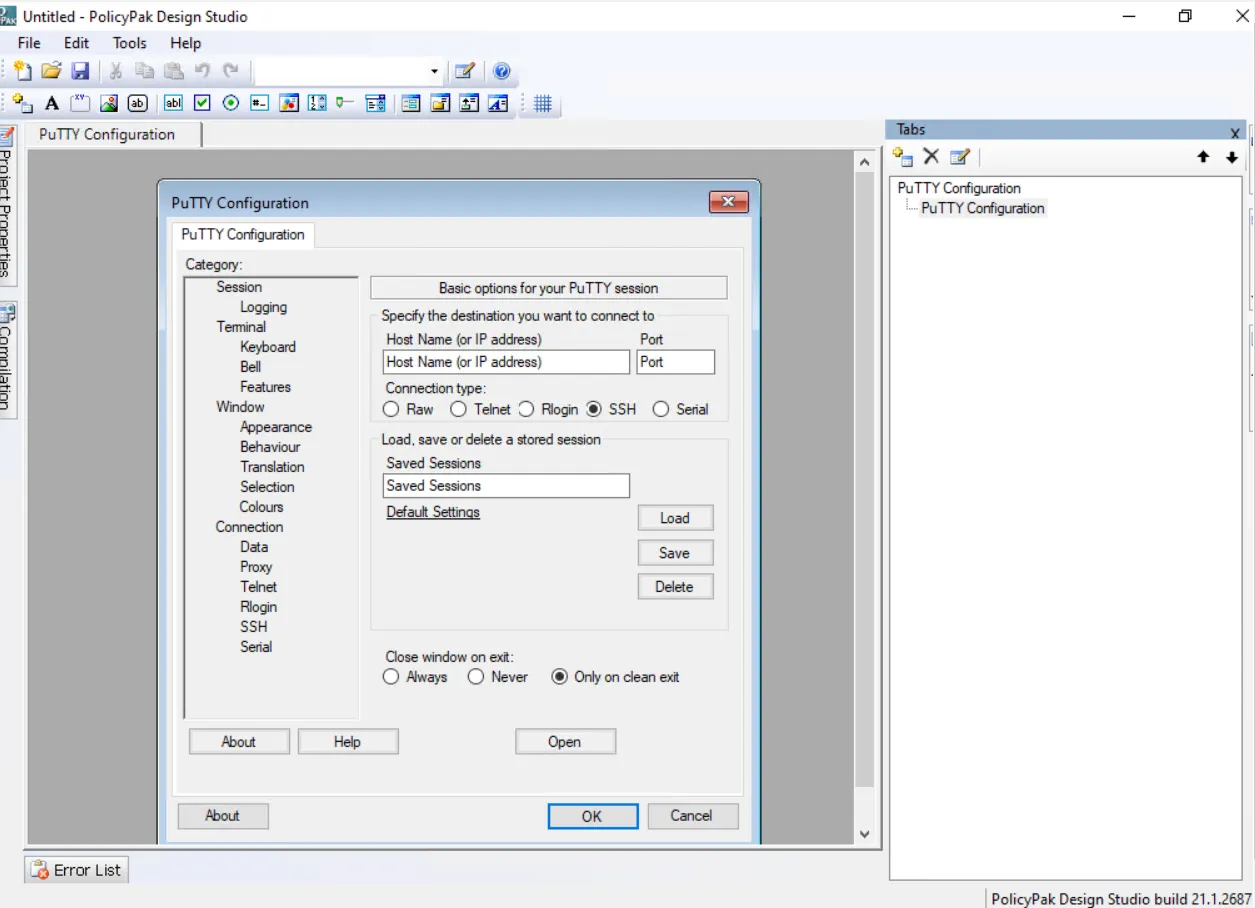This screenshot has width=1255, height=908.
Task: Click edit tab pencil icon in Tabs panel
Action: click(x=960, y=157)
